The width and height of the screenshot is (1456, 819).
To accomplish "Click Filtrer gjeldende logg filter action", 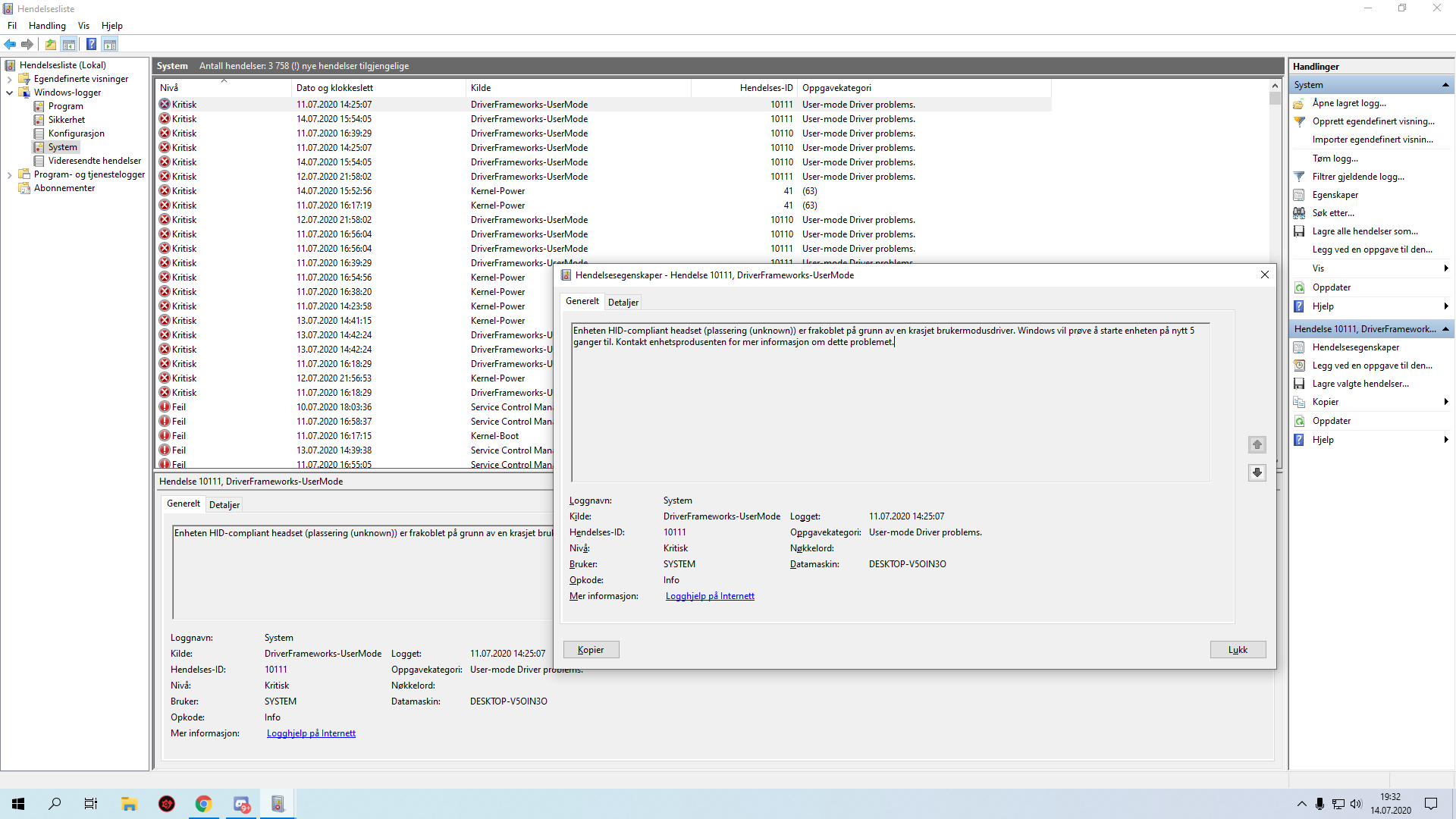I will pyautogui.click(x=1357, y=177).
